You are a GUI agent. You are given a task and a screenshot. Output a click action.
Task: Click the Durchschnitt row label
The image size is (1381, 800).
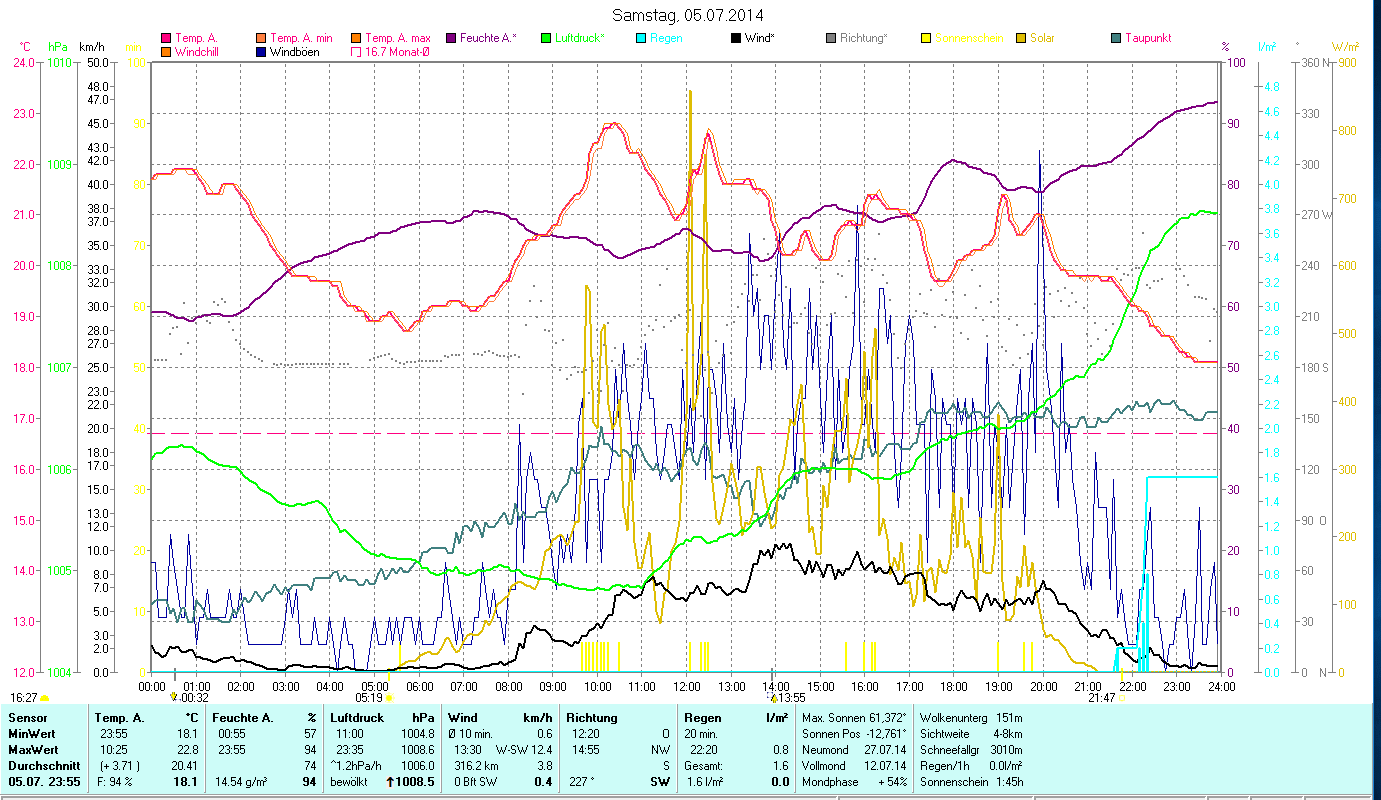pyautogui.click(x=42, y=766)
